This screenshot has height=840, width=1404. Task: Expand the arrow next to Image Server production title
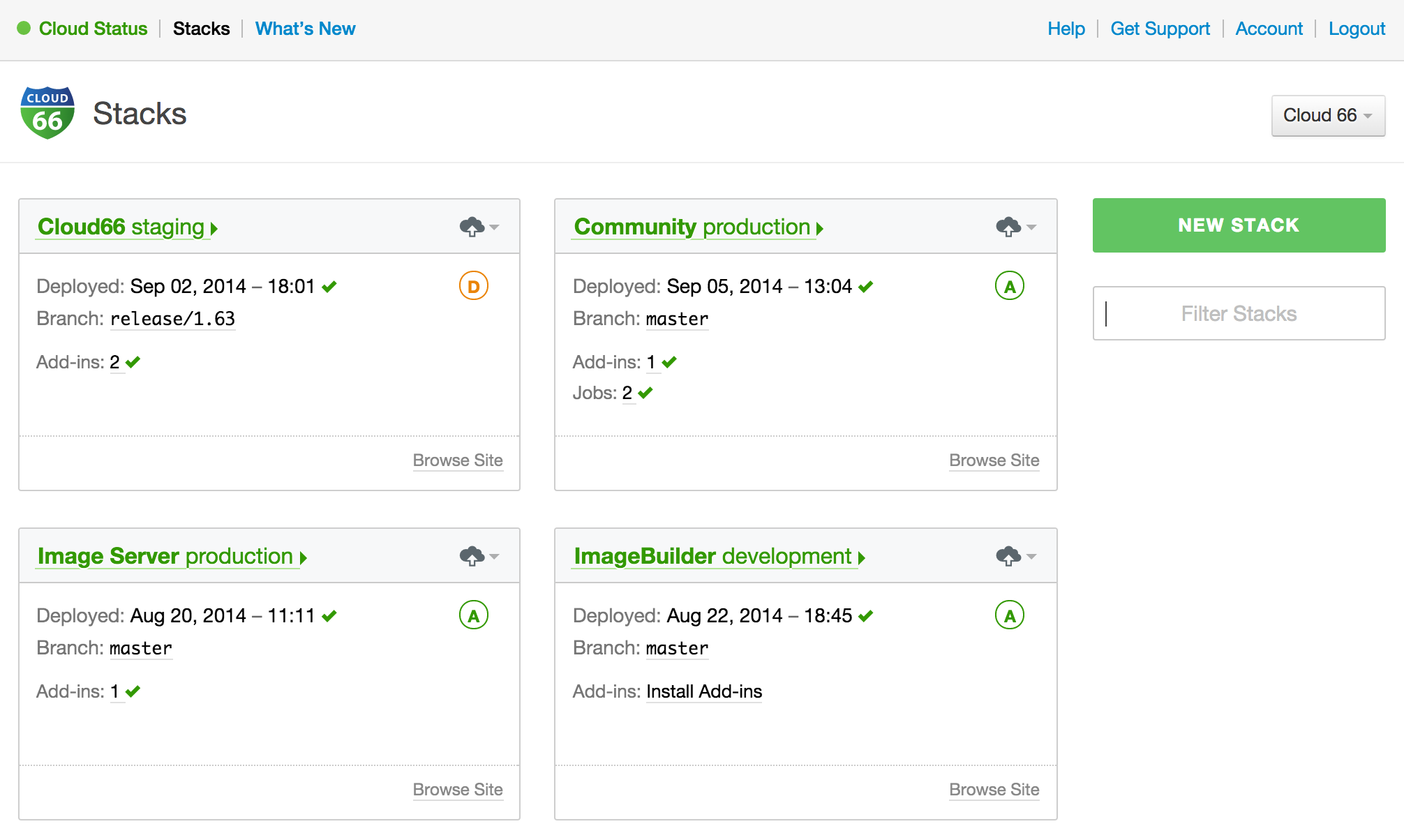click(304, 558)
